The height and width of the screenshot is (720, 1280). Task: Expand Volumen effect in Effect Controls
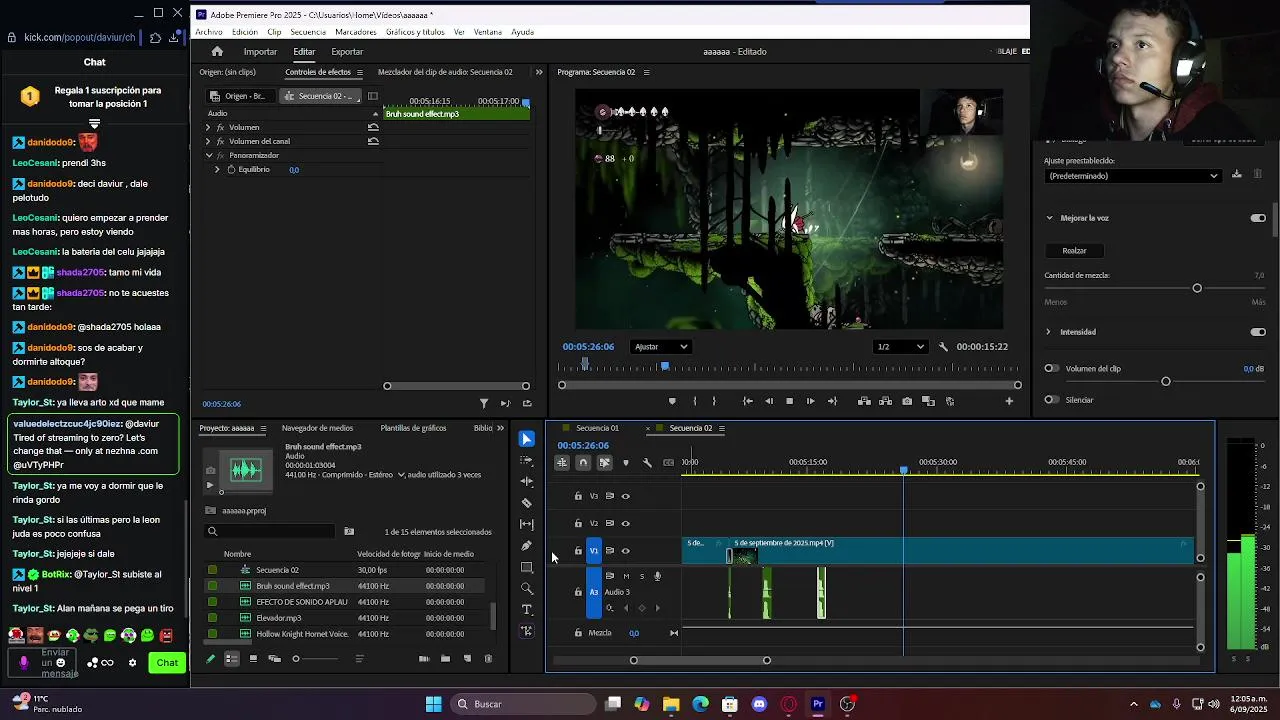coord(208,127)
